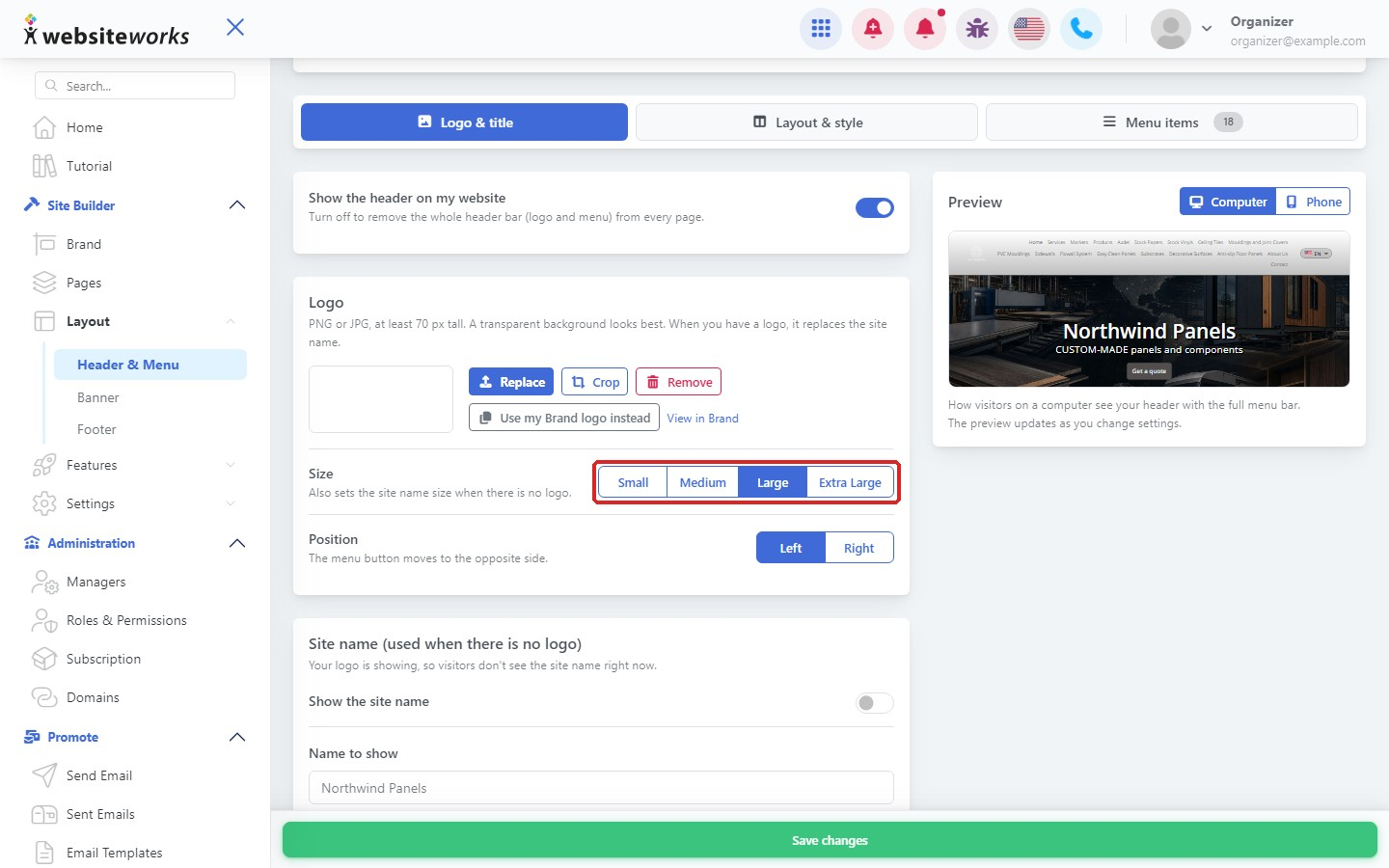Image resolution: width=1389 pixels, height=868 pixels.
Task: Enable Show the site name switch
Action: [875, 703]
